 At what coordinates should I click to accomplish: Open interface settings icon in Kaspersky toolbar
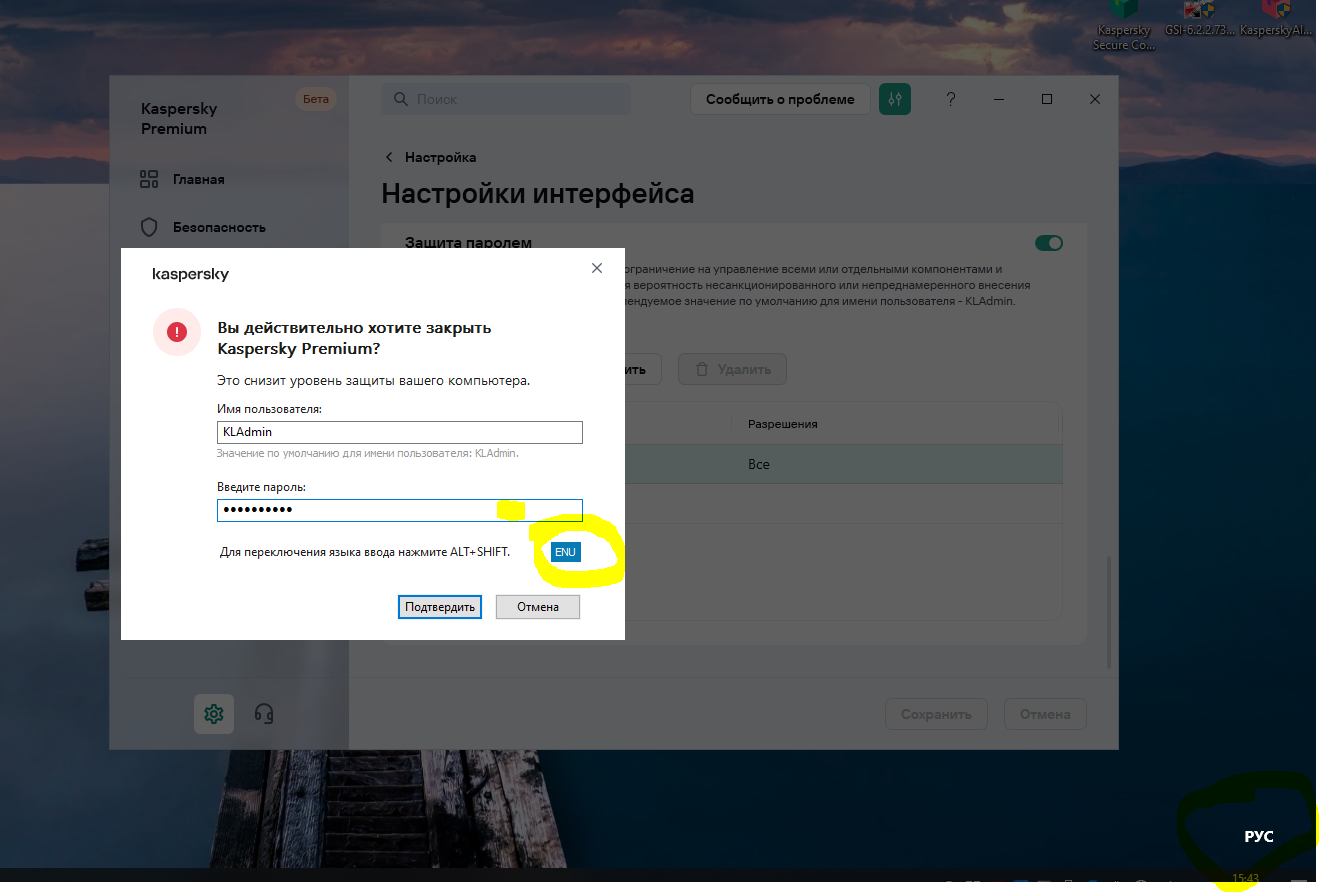point(895,99)
